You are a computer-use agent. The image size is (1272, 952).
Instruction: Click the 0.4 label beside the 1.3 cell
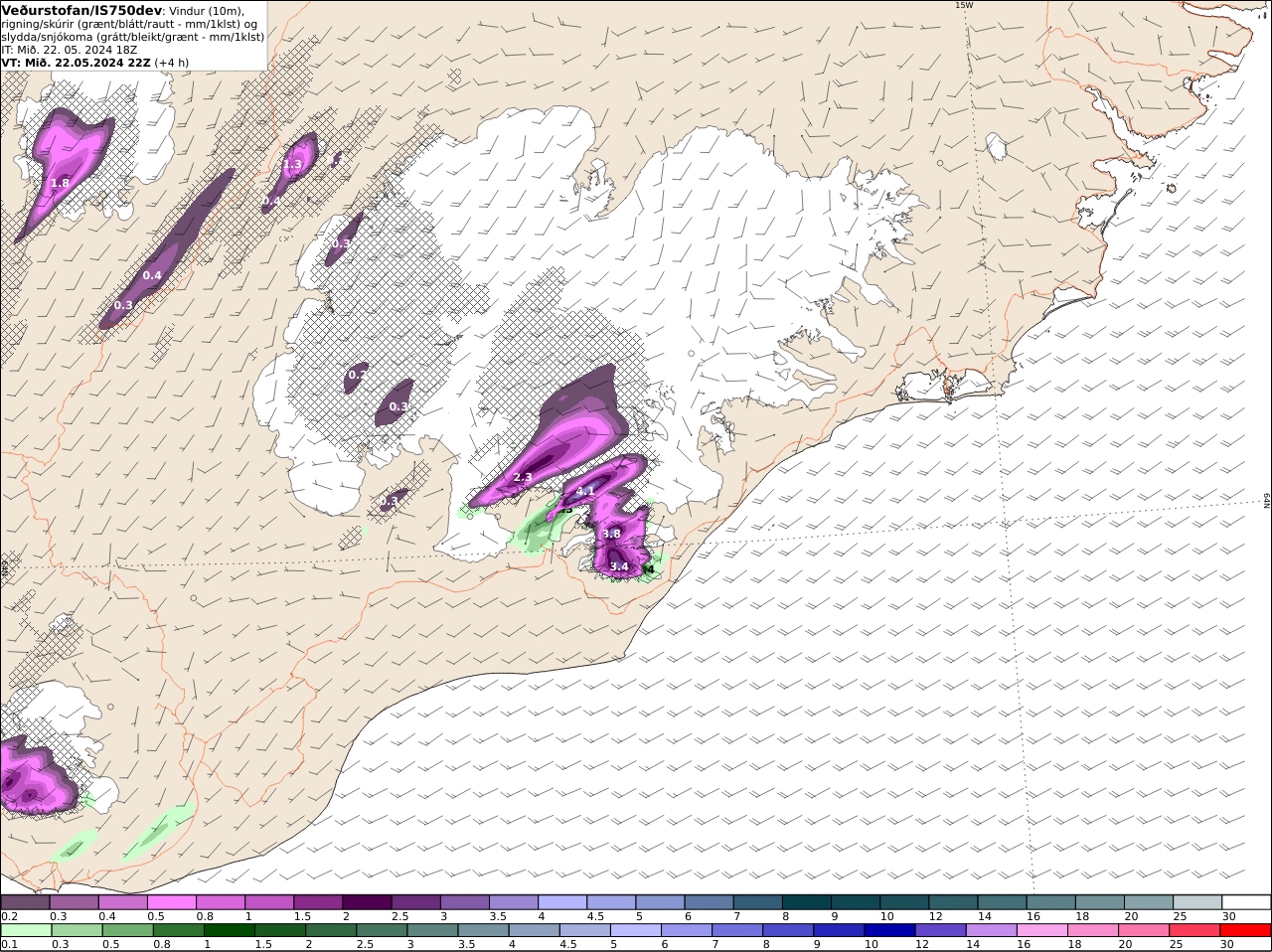click(x=271, y=201)
